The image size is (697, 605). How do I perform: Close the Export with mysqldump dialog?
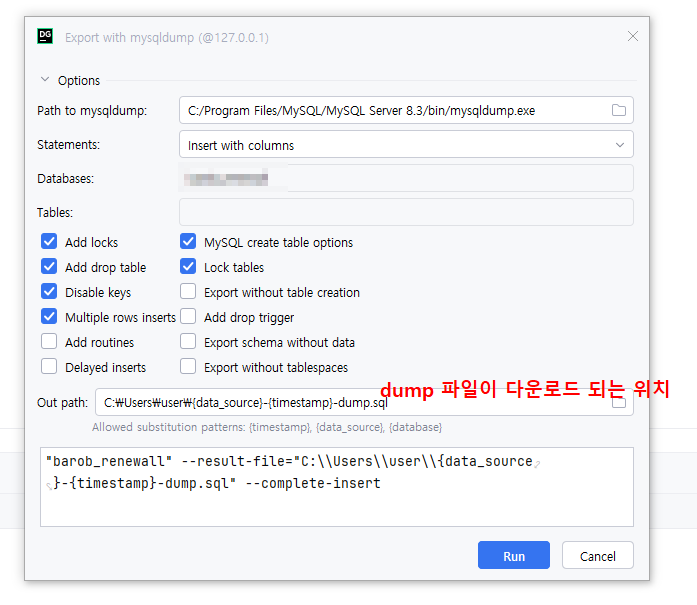coord(633,36)
